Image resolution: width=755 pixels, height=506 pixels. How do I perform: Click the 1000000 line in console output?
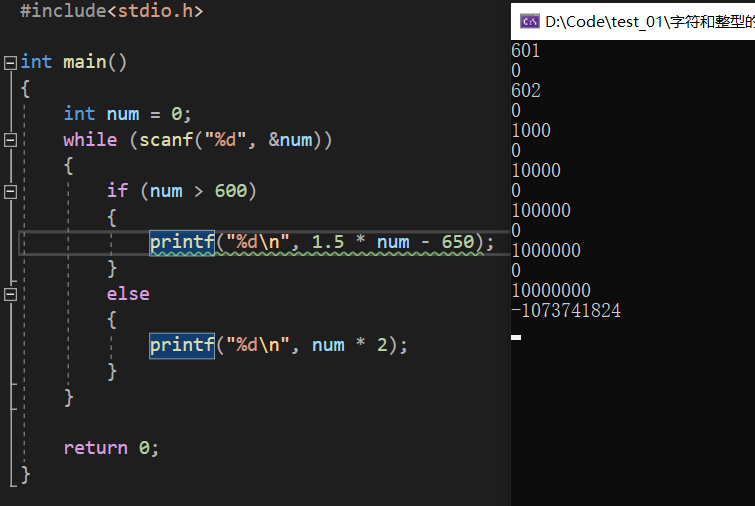tap(546, 250)
